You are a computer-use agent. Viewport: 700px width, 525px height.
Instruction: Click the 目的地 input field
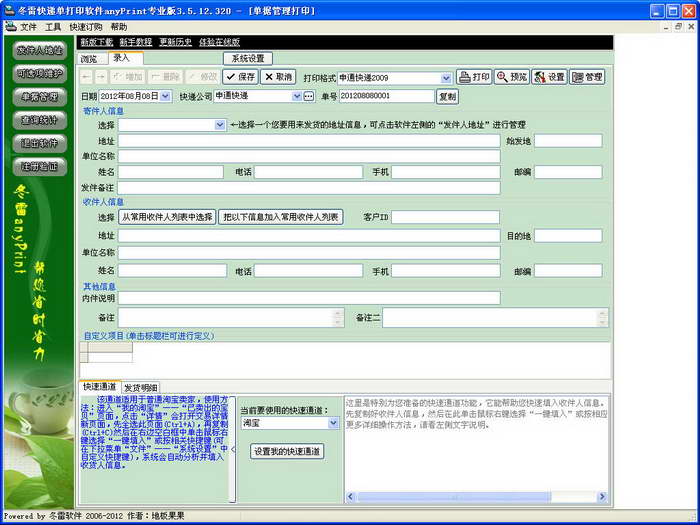(x=568, y=236)
